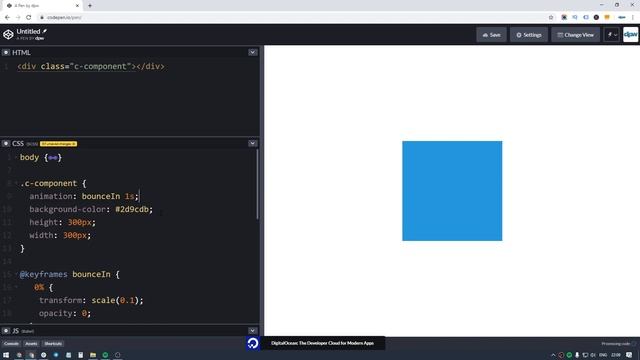Screen dimensions: 640x360
Task: Click the 'bounceIn 1s' animation value
Action: pos(108,196)
